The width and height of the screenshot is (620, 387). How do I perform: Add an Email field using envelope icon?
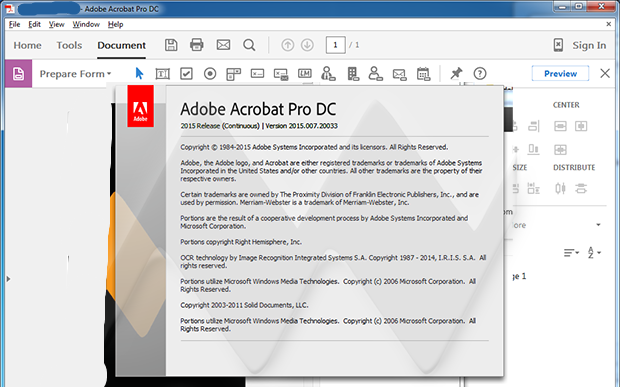click(399, 74)
